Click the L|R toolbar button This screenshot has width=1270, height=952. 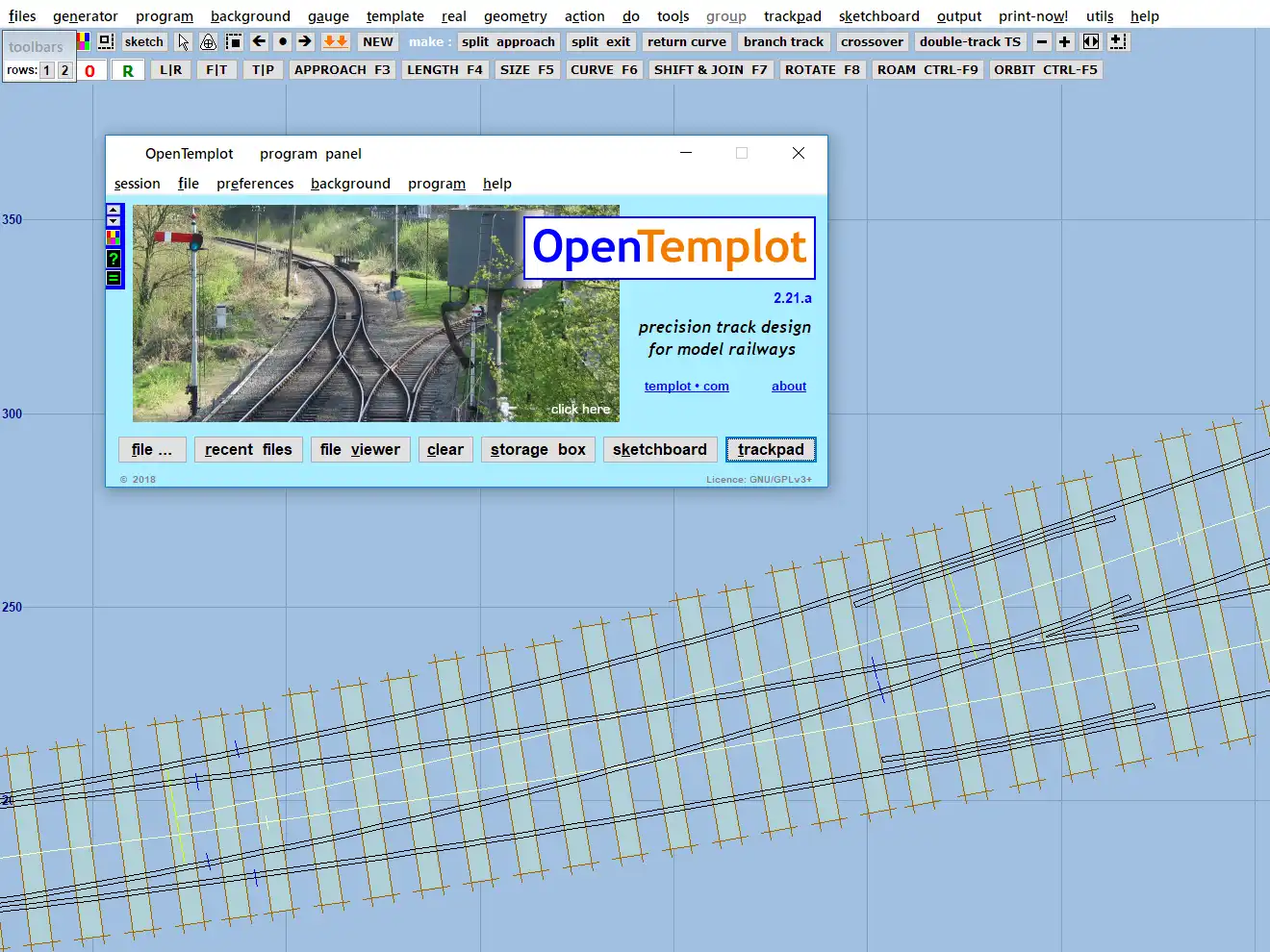pos(171,70)
